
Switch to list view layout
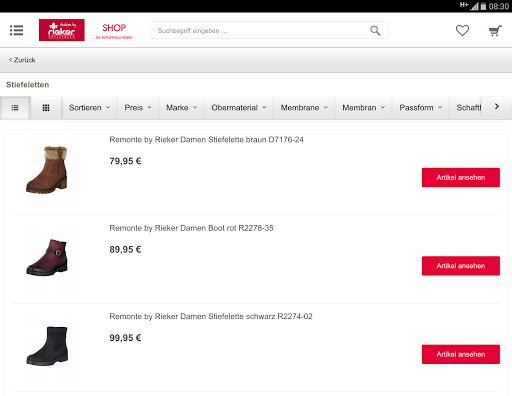15,108
